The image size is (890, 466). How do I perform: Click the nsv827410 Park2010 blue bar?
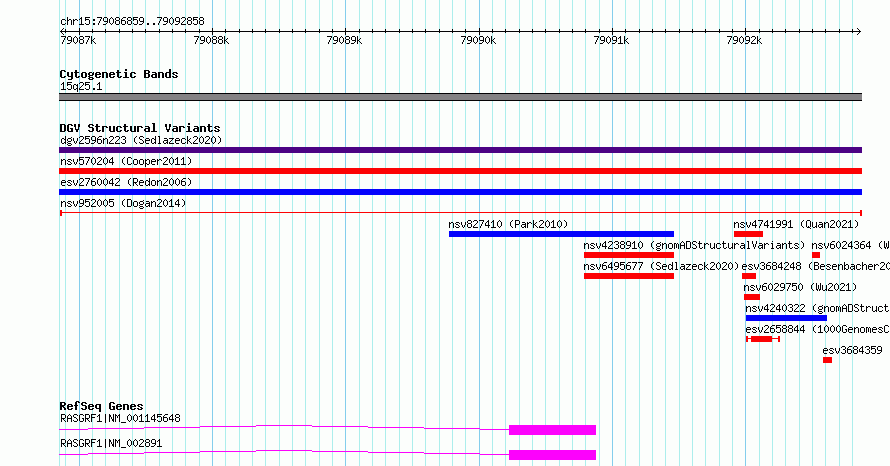click(x=561, y=234)
